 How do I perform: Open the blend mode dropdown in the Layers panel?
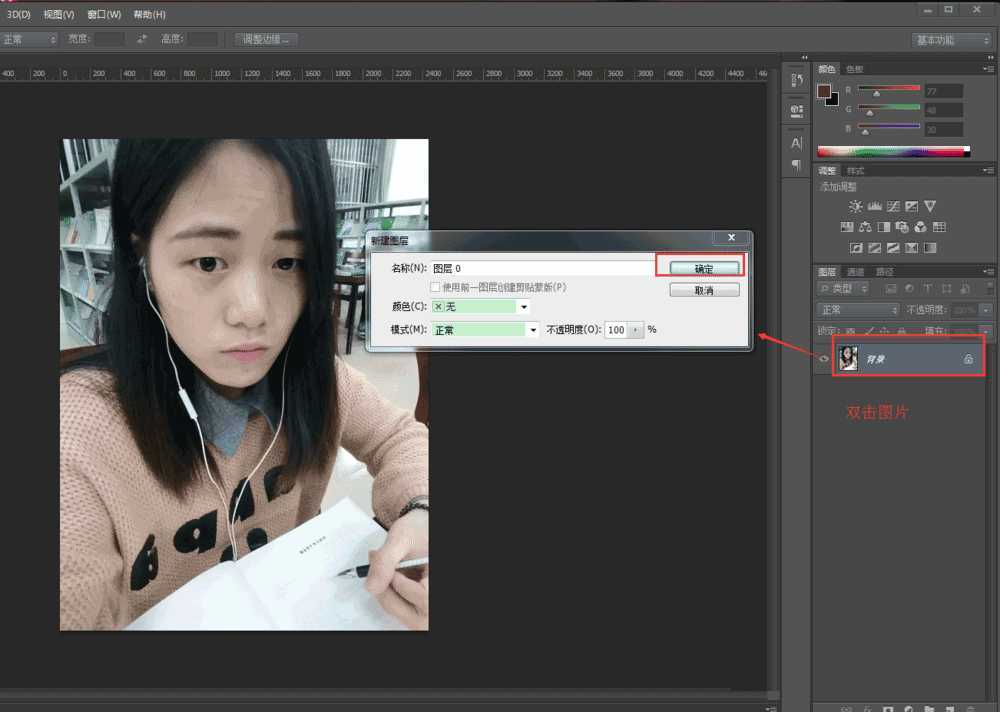click(x=857, y=310)
